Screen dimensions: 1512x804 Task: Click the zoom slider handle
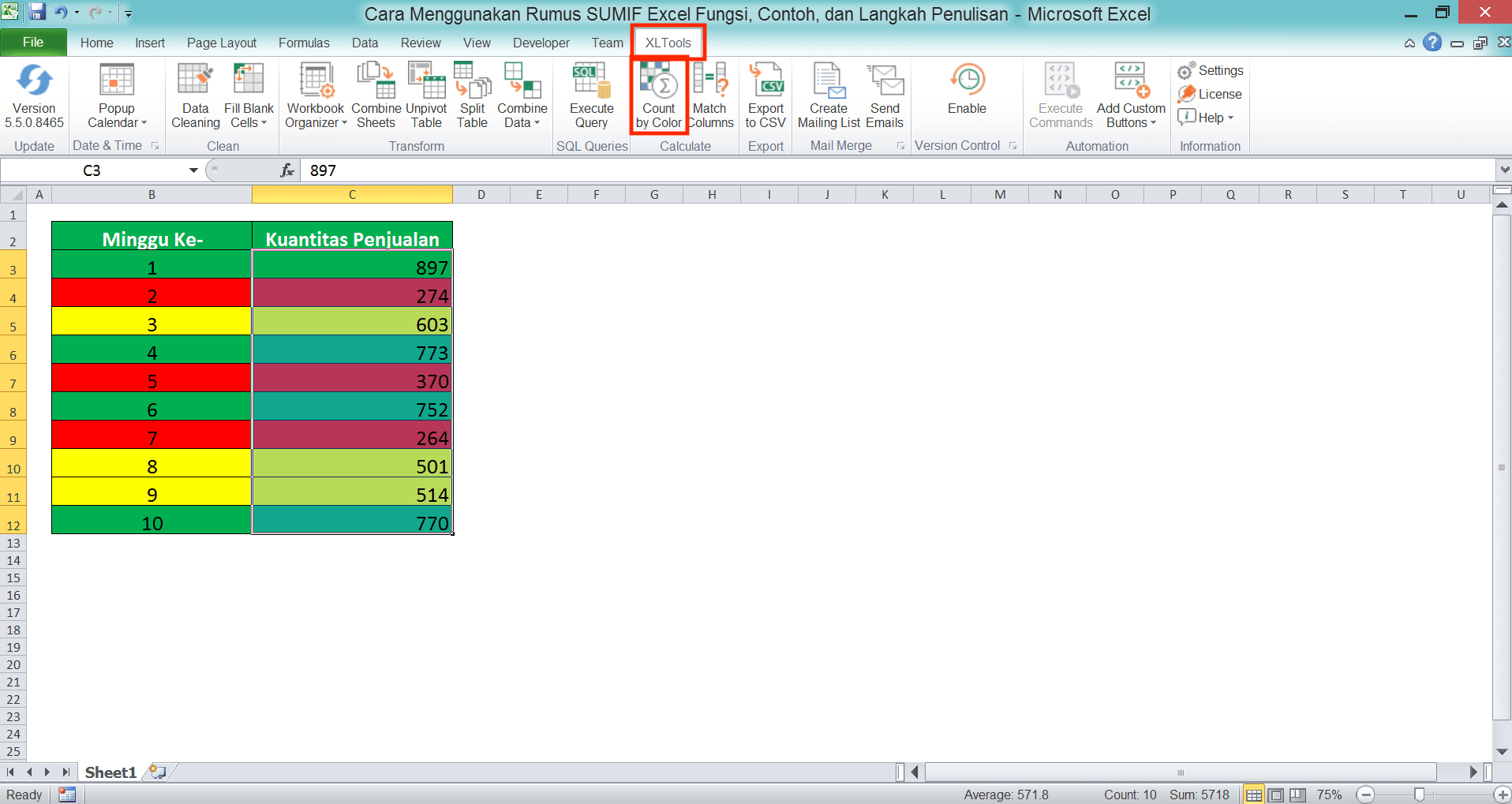(x=1419, y=795)
